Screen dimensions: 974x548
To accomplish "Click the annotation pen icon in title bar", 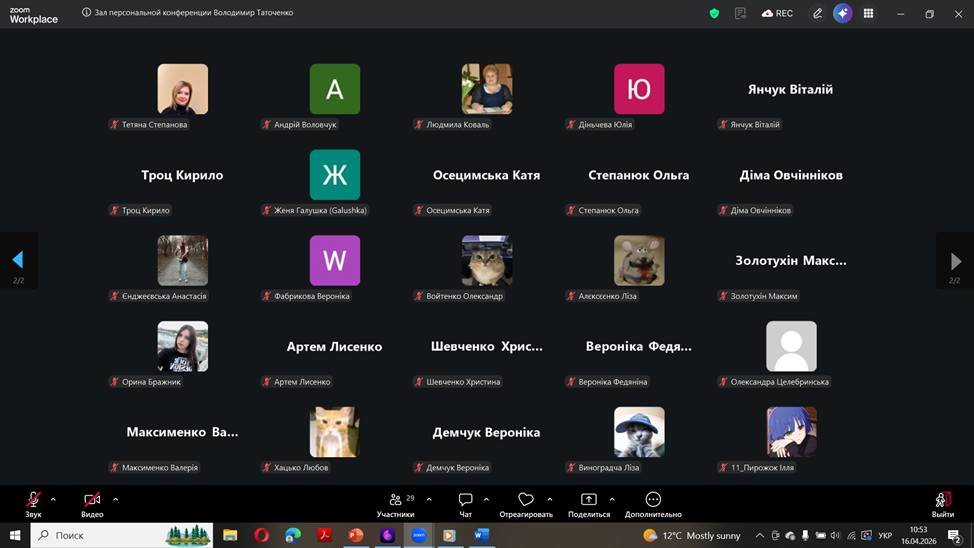I will coord(817,14).
